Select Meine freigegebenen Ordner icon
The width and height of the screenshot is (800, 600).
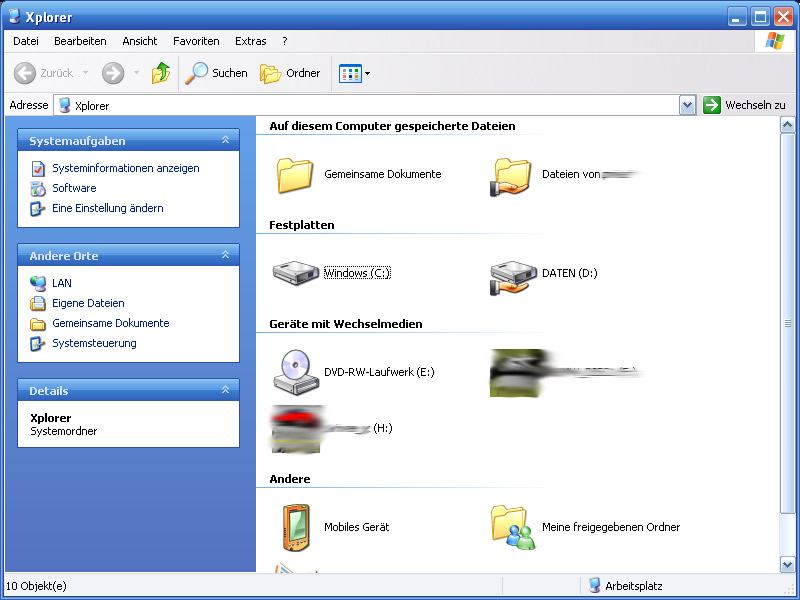[x=513, y=528]
